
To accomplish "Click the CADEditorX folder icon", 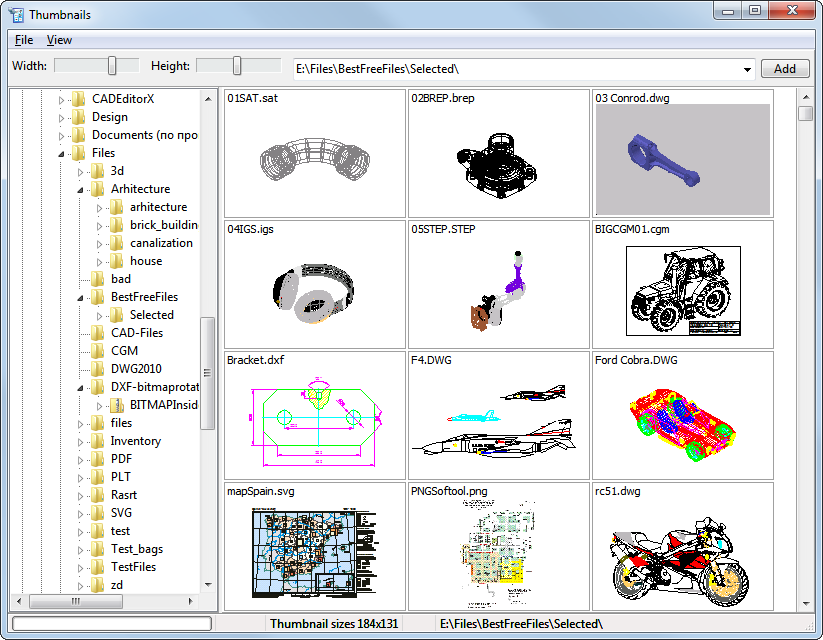I will (x=79, y=99).
